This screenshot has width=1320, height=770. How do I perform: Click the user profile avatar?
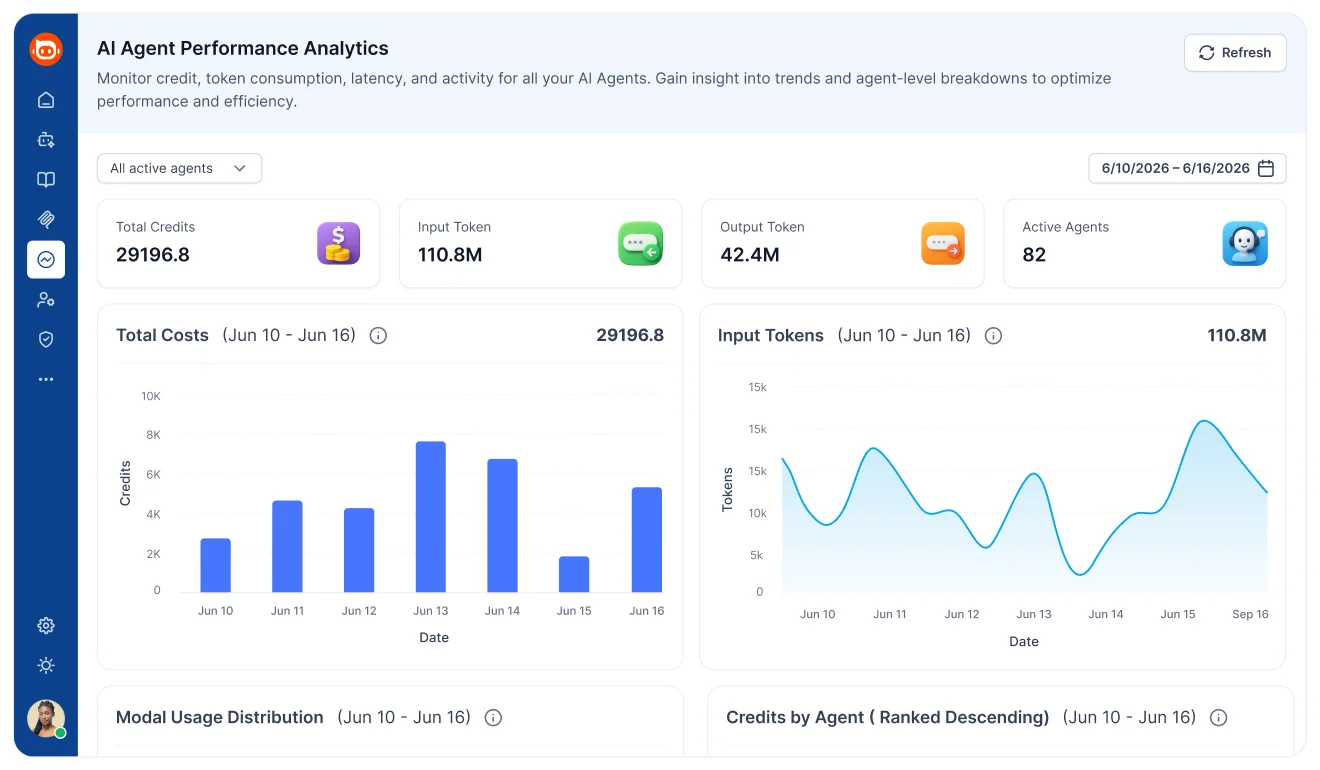pos(46,719)
